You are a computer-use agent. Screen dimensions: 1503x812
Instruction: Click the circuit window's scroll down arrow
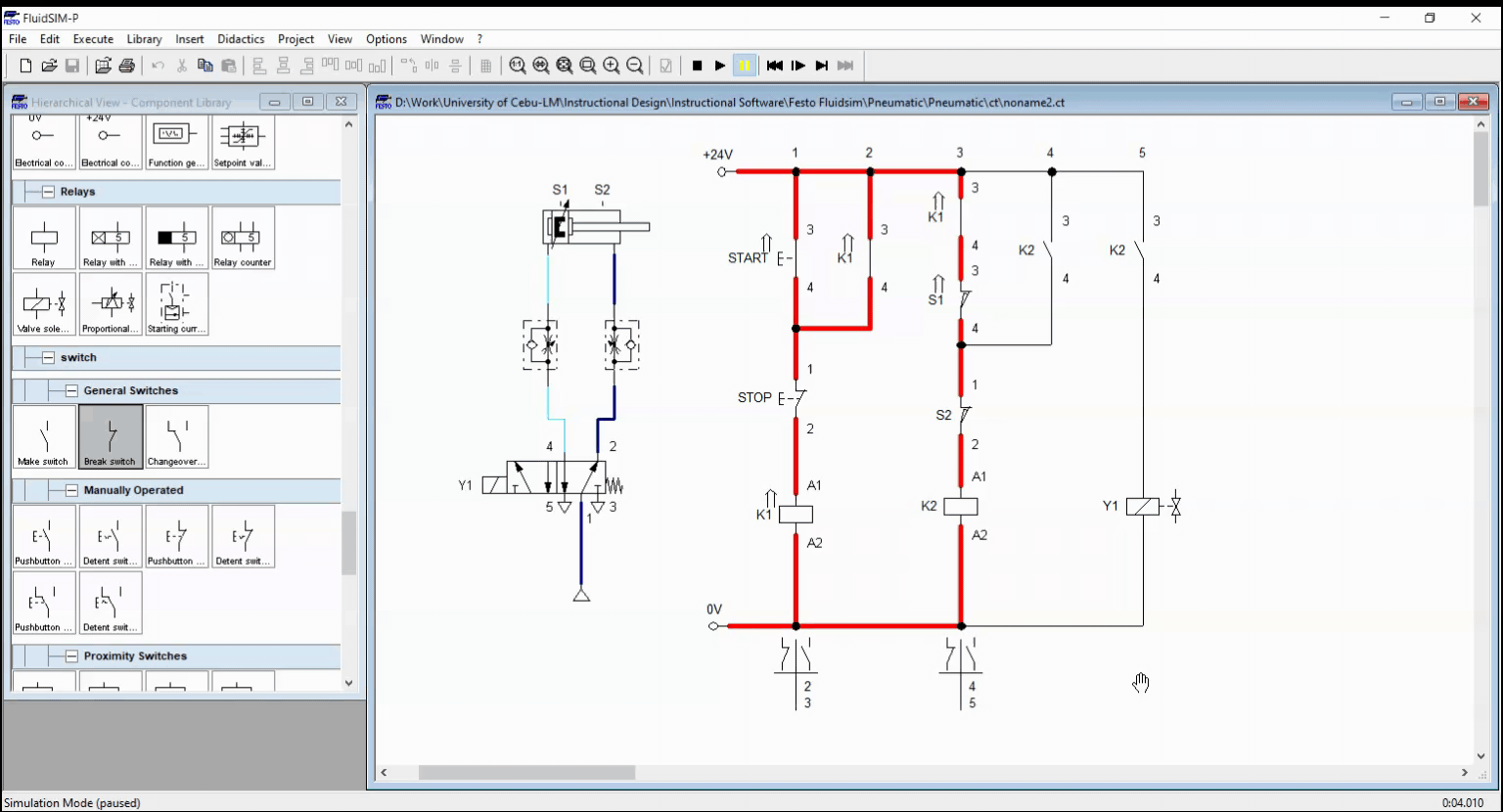click(x=1481, y=756)
